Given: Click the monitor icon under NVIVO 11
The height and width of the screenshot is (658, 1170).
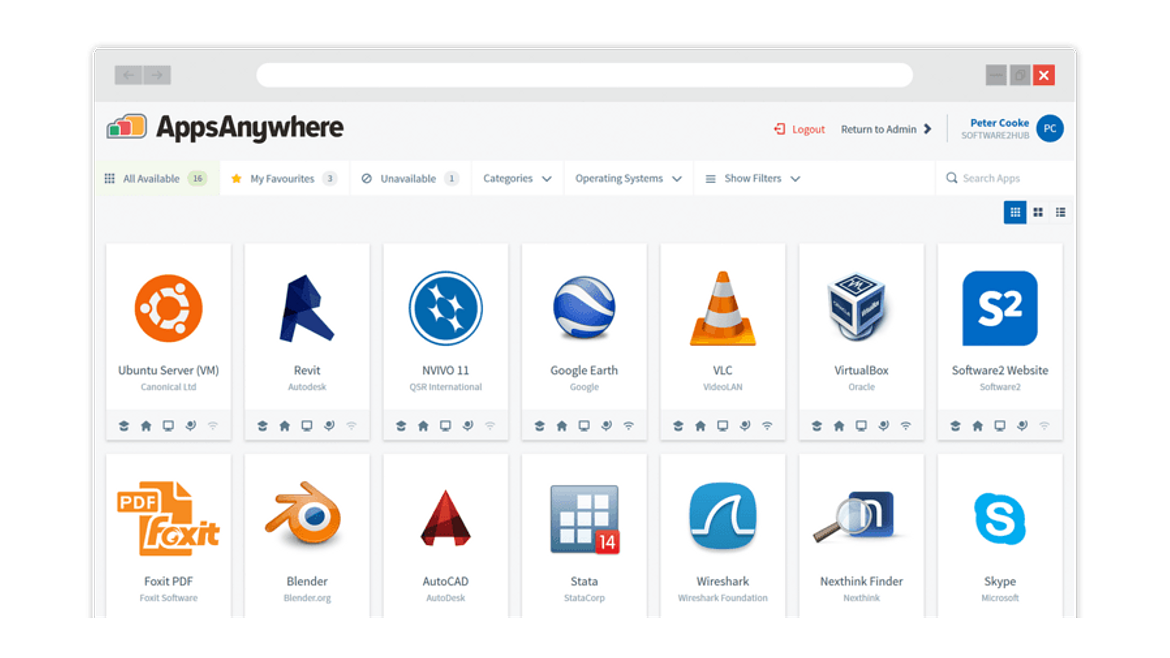Looking at the screenshot, I should (445, 426).
